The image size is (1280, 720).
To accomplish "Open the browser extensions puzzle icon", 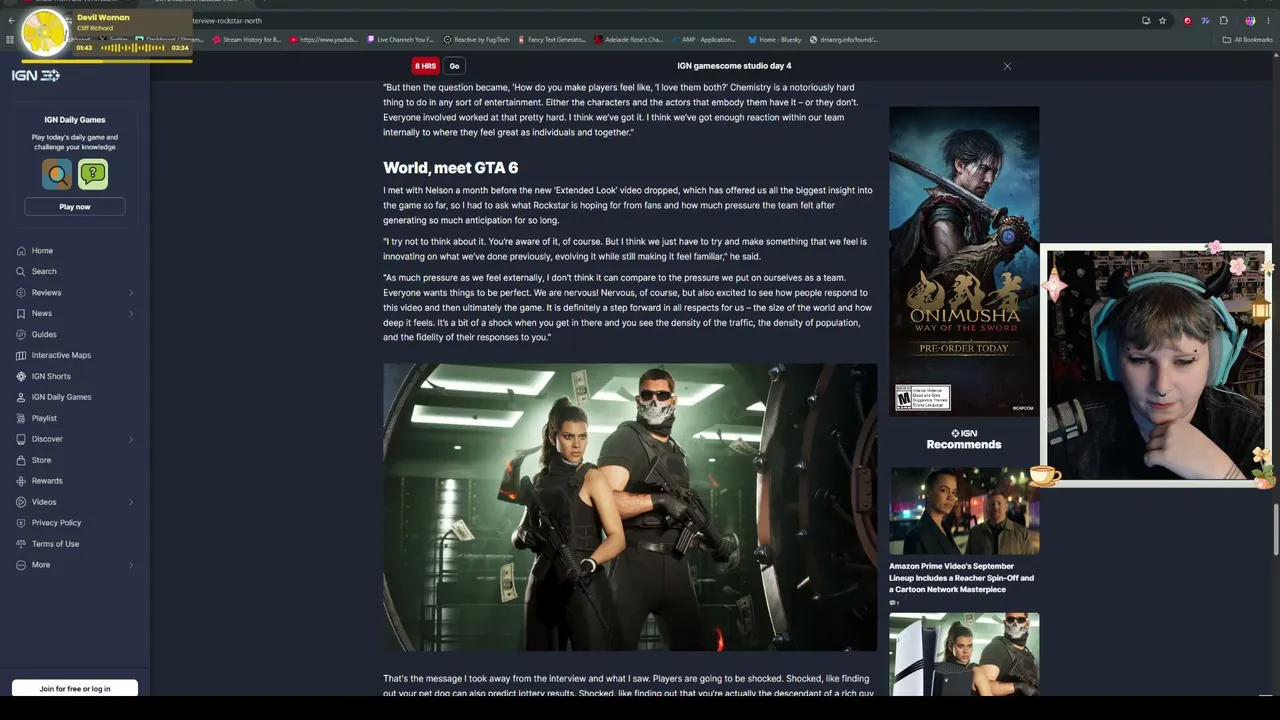I will tap(1223, 20).
